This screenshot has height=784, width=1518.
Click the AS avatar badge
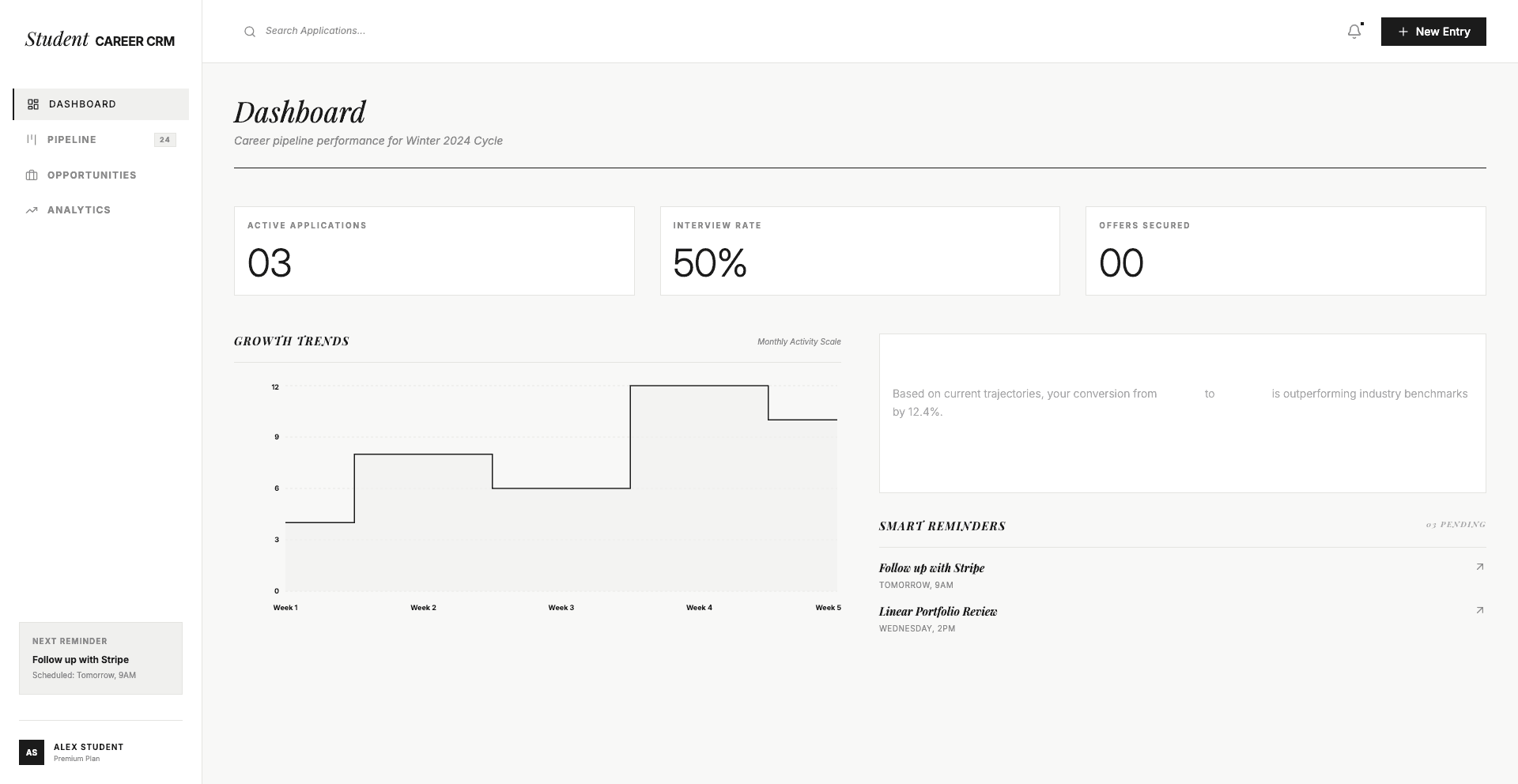(x=32, y=752)
